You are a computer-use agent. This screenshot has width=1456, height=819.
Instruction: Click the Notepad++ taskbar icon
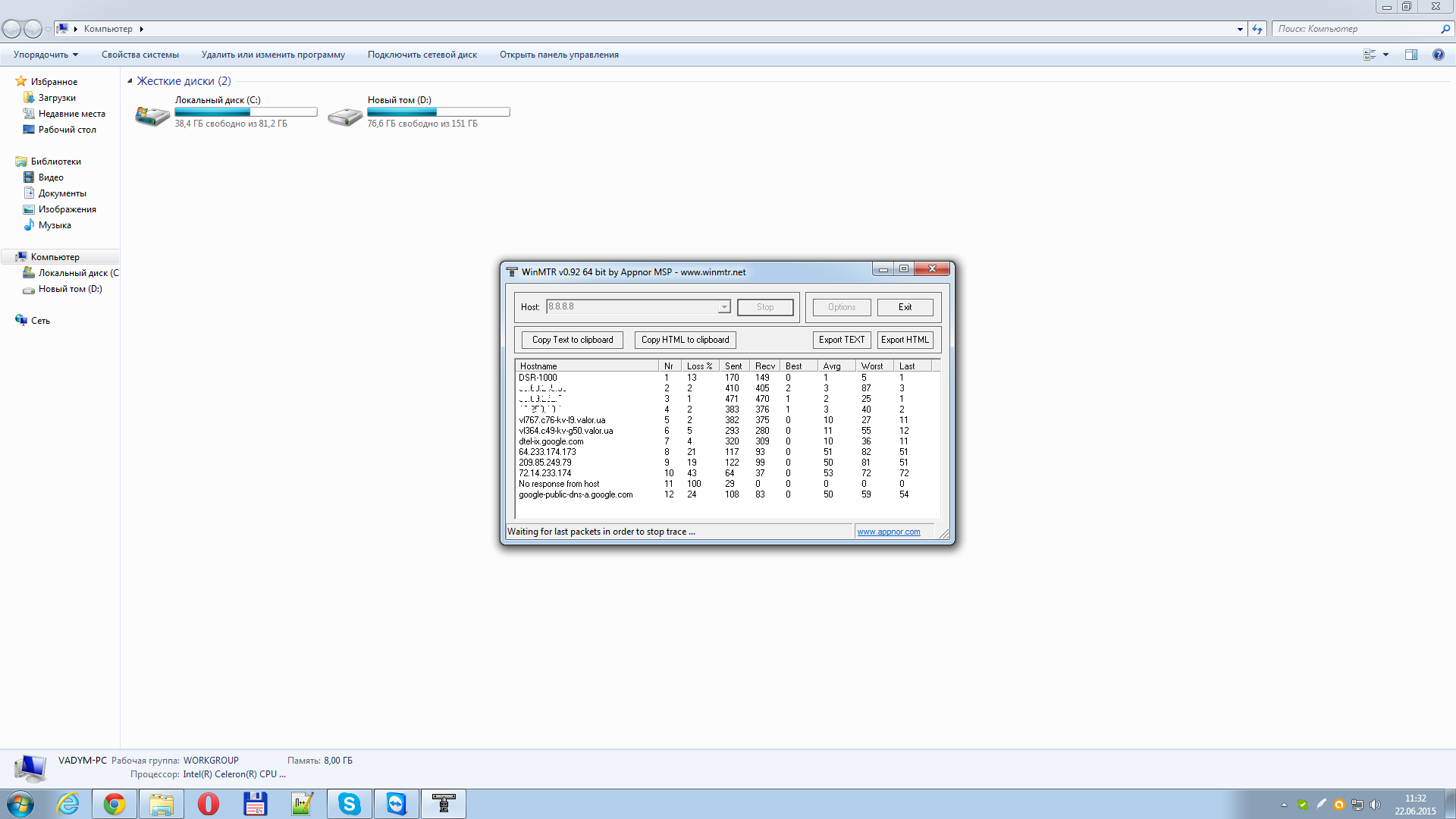(302, 804)
